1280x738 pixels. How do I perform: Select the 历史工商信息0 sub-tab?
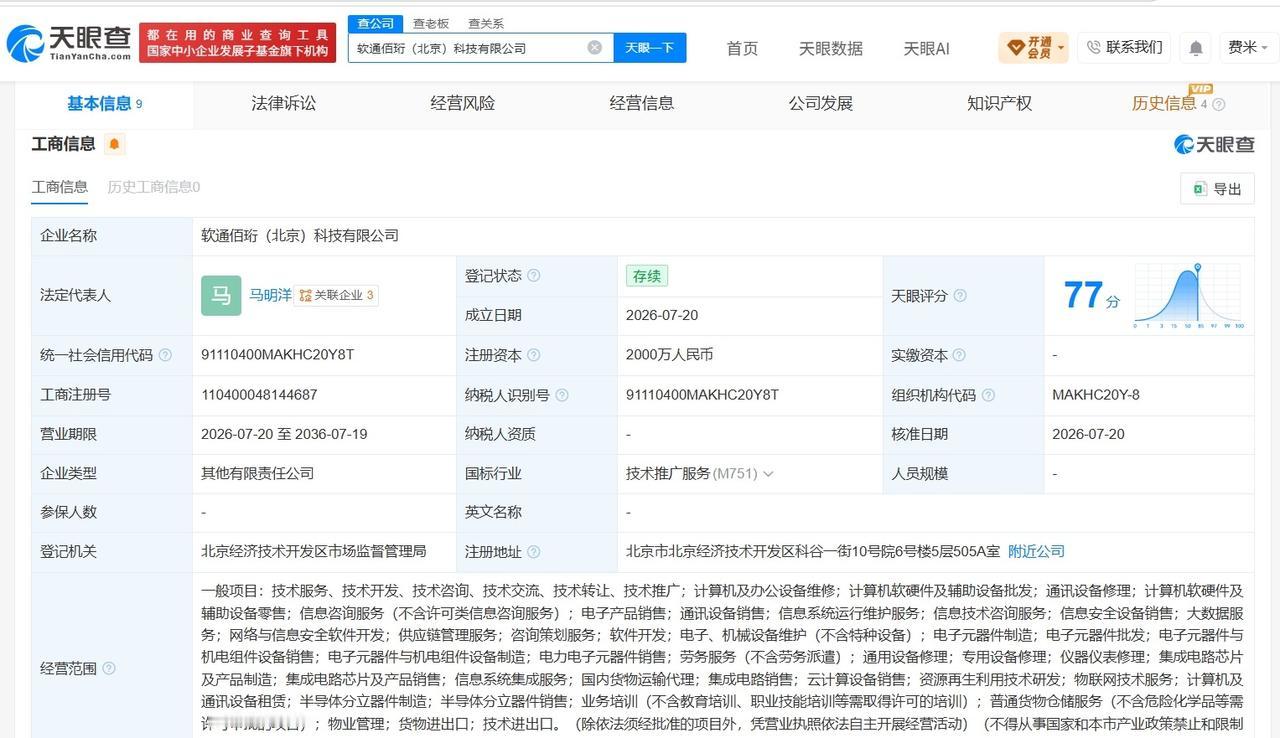154,187
